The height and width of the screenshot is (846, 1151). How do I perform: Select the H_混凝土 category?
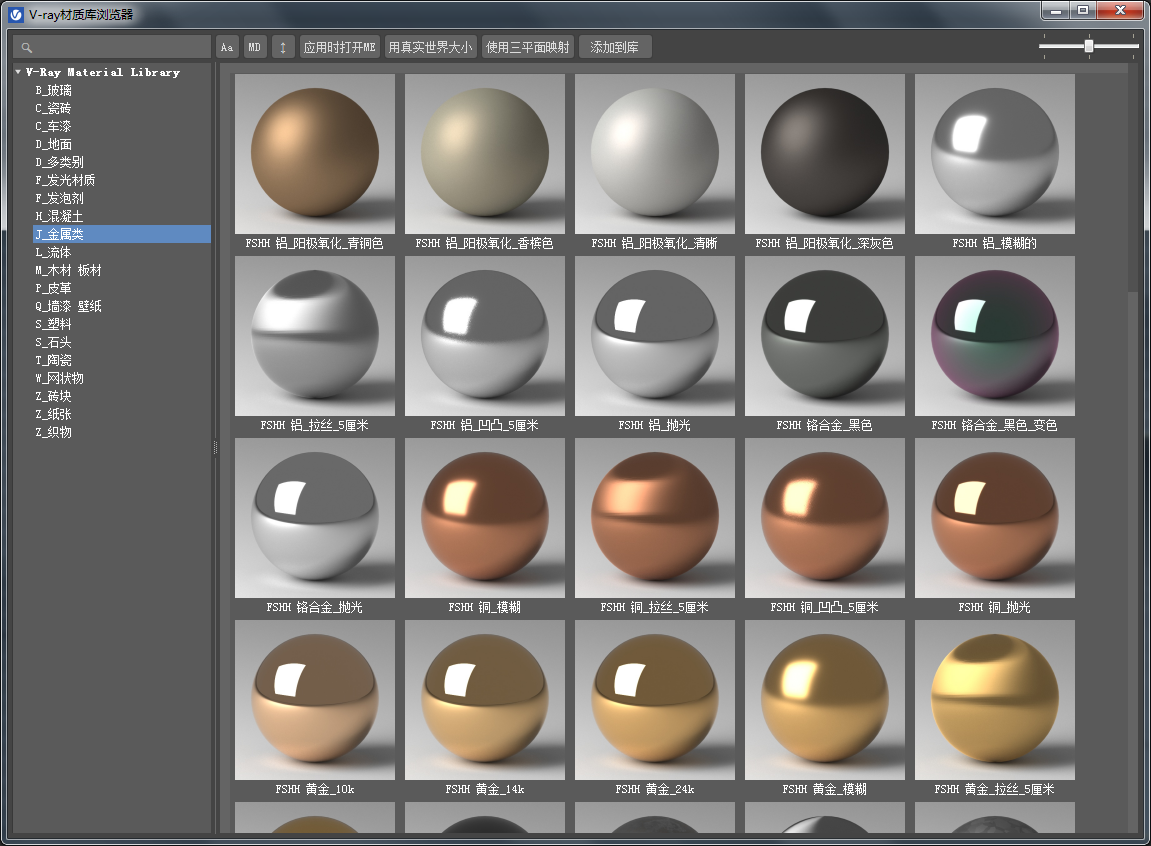pyautogui.click(x=59, y=216)
